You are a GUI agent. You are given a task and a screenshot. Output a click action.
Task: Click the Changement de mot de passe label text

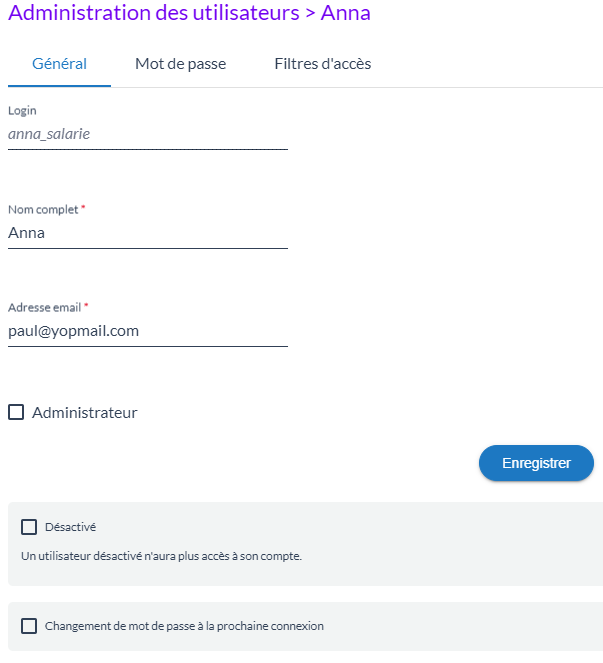184,626
